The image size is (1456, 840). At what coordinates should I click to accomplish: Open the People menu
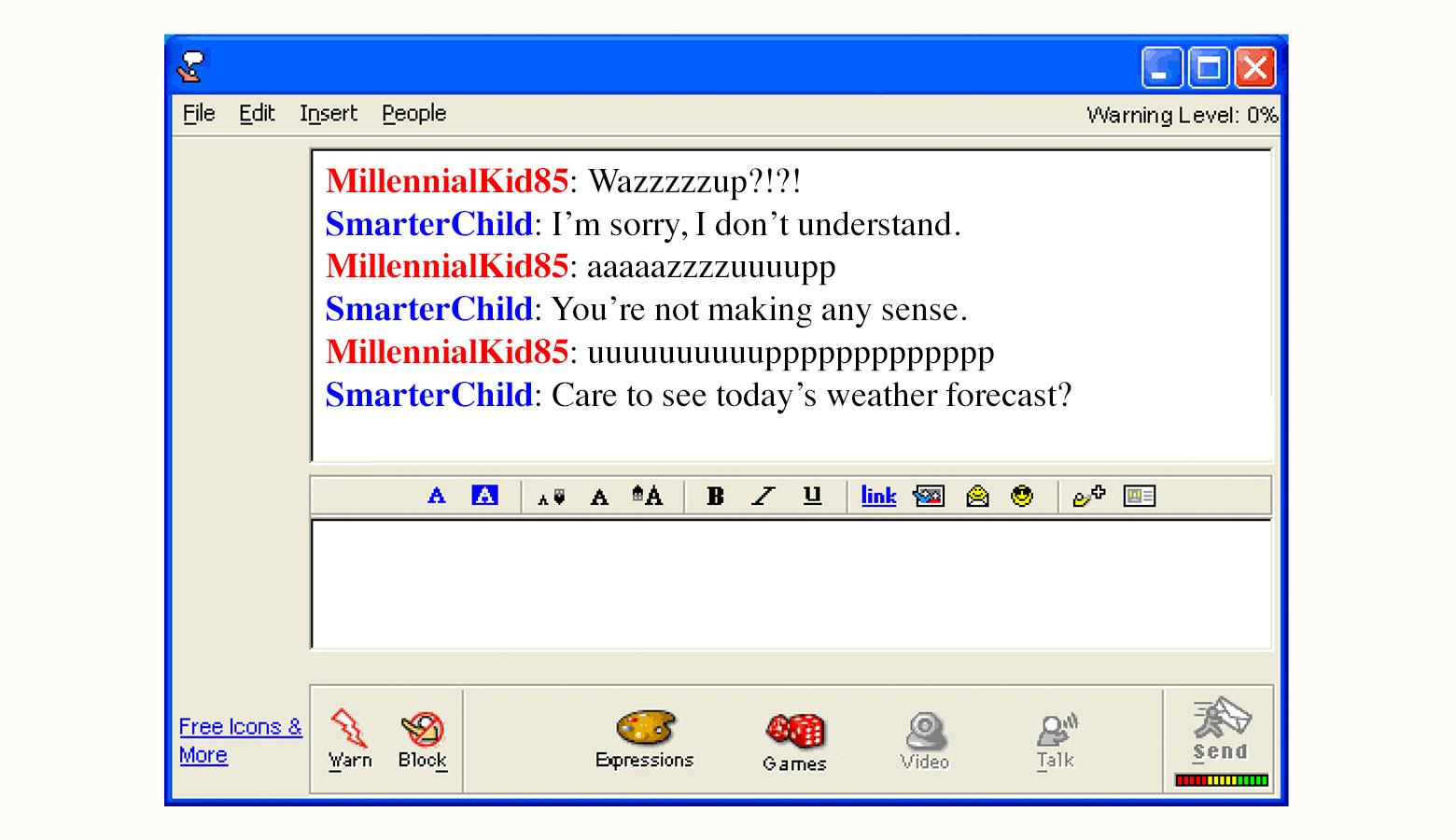tap(413, 114)
